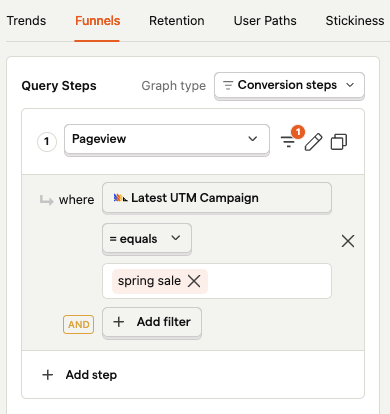Click the Query Steps heading

click(x=59, y=86)
